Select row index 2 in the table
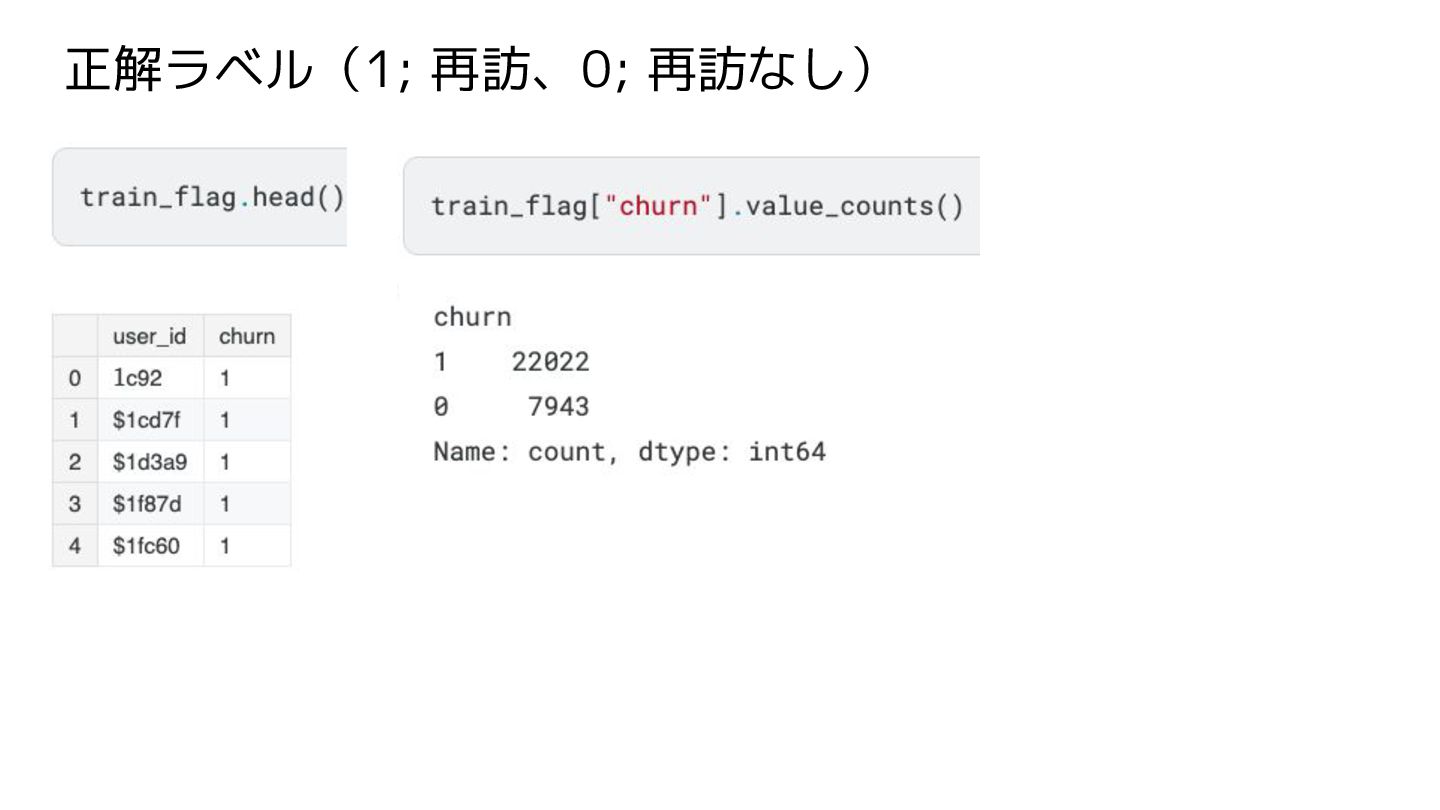The height and width of the screenshot is (810, 1440). 74,463
